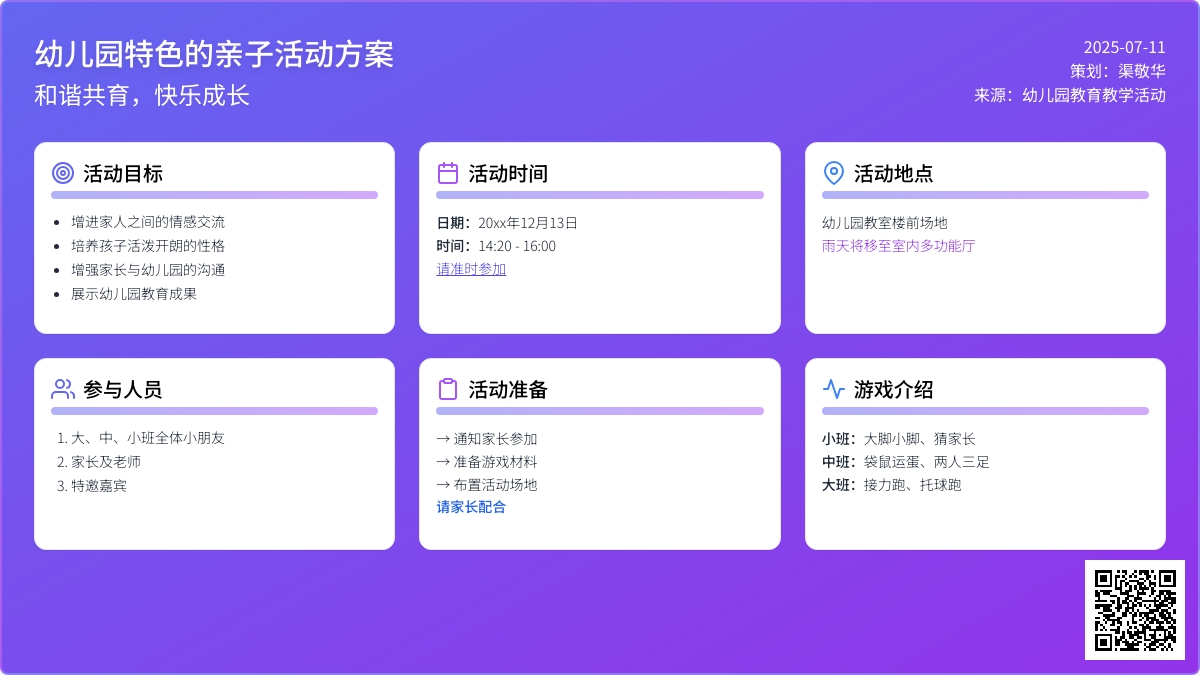This screenshot has height=675, width=1200.
Task: Click the people icon beside 参与人员
Action: point(63,389)
